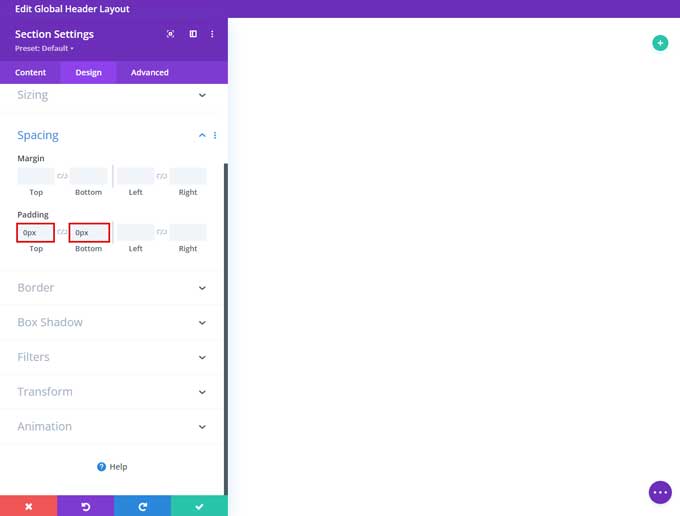
Task: Toggle the margin left-right link icon
Action: pos(162,176)
